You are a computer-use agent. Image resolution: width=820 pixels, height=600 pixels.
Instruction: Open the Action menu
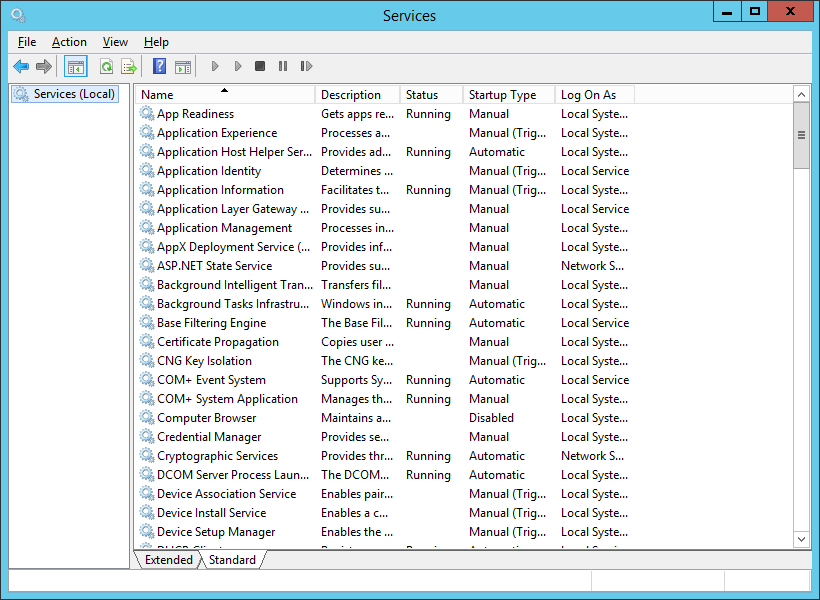[69, 42]
